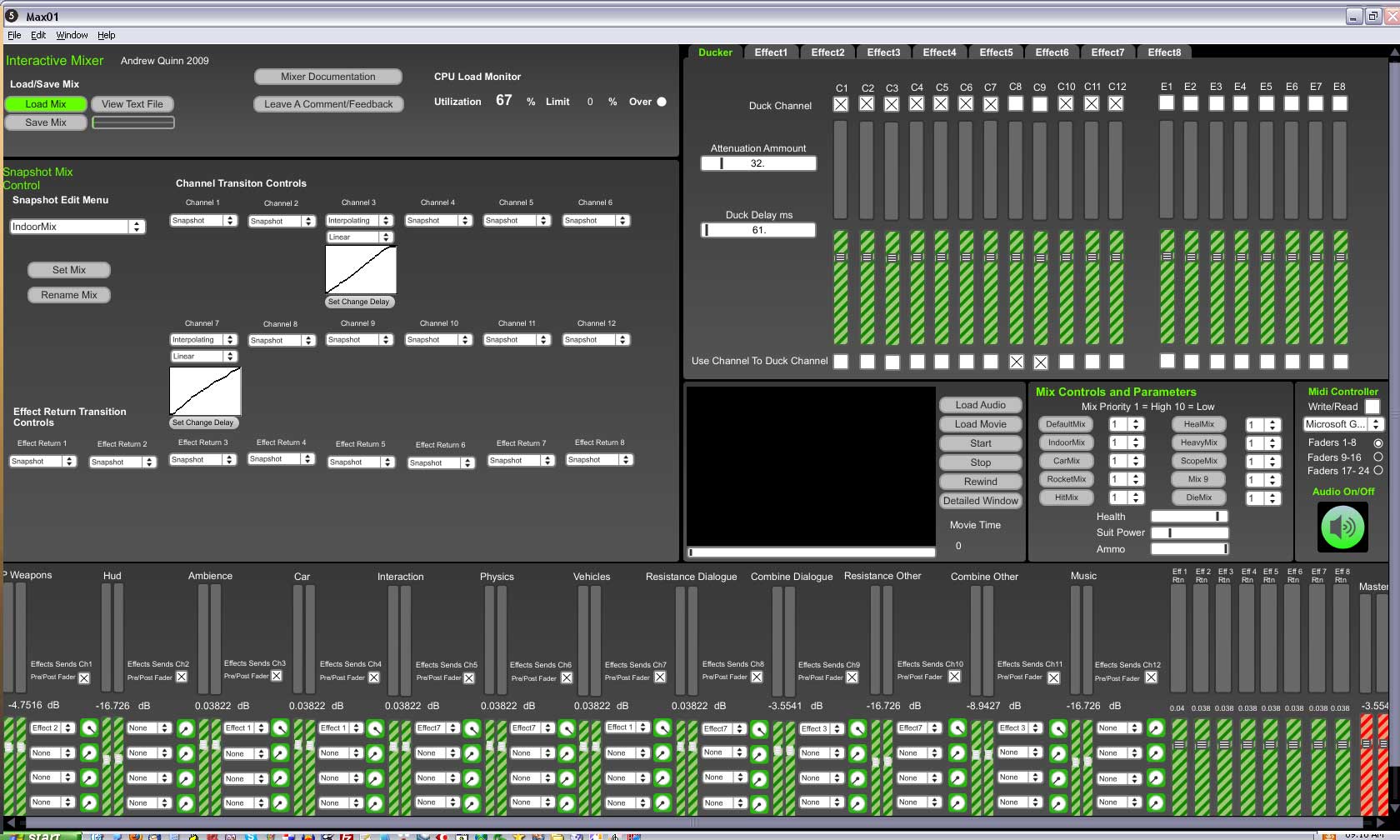Screen dimensions: 1400x840
Task: Toggle Pre/Post Fader for Effects Sends Ch12
Action: pyautogui.click(x=1151, y=677)
